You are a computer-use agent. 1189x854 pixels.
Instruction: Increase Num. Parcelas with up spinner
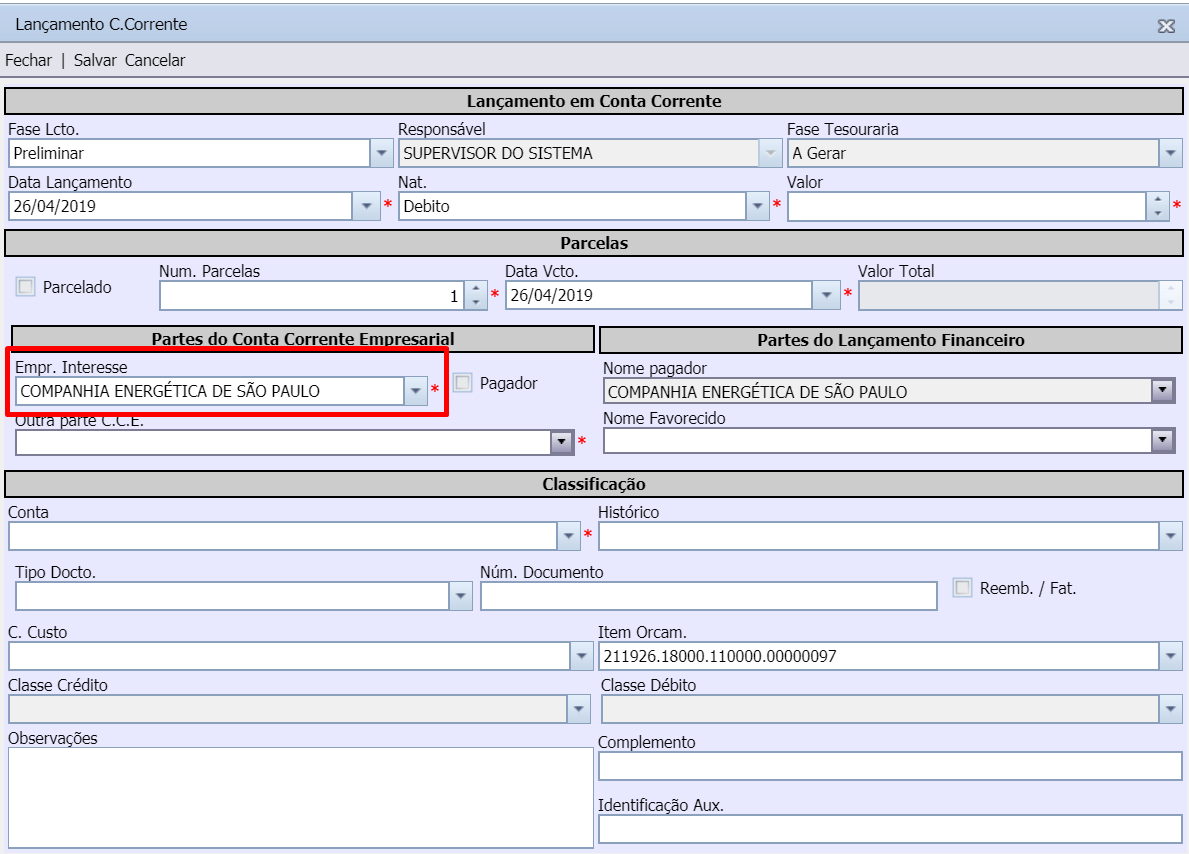pyautogui.click(x=475, y=289)
